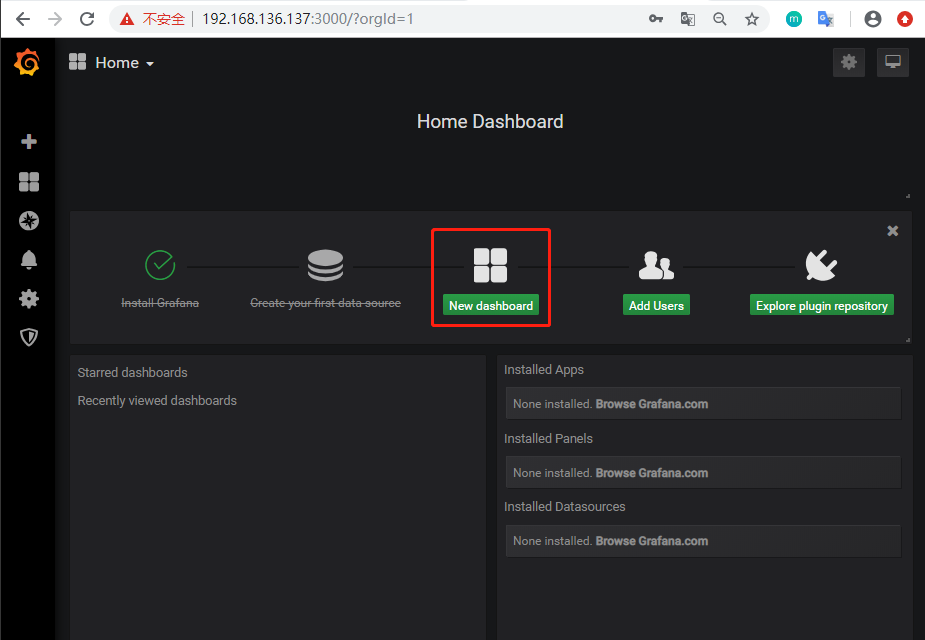Click Recently viewed dashboards heading

click(x=157, y=401)
